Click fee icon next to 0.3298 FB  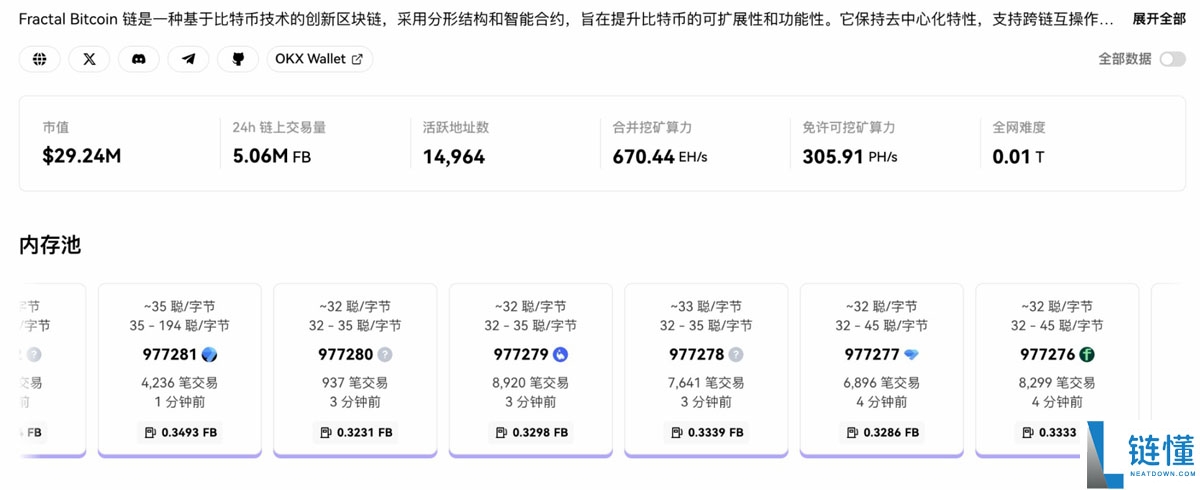coord(502,433)
